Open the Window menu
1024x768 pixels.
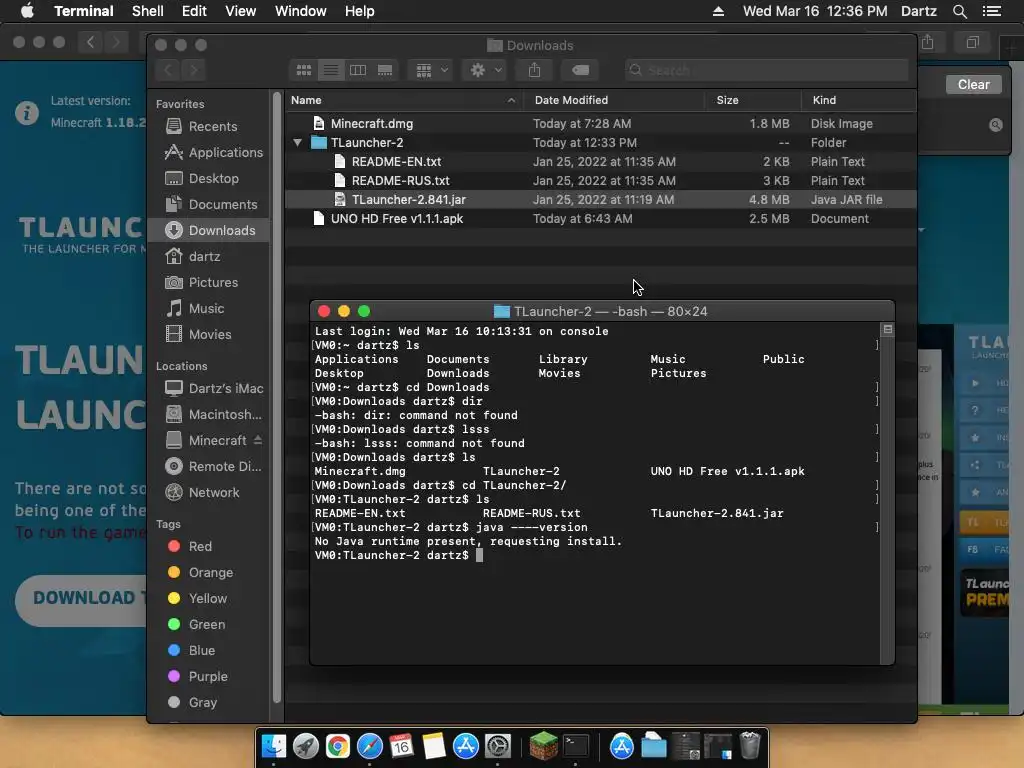300,11
